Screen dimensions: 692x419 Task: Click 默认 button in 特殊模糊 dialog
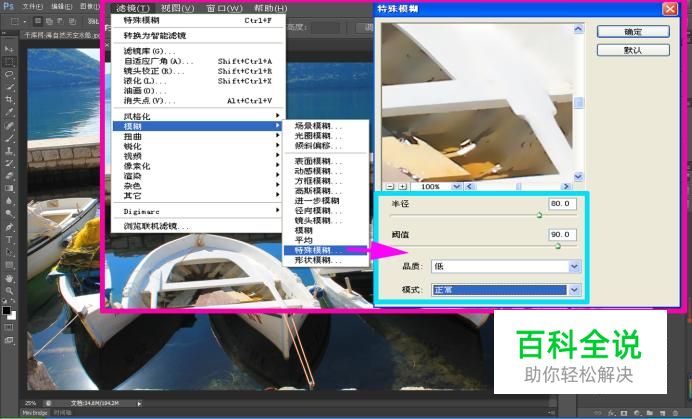[x=633, y=50]
